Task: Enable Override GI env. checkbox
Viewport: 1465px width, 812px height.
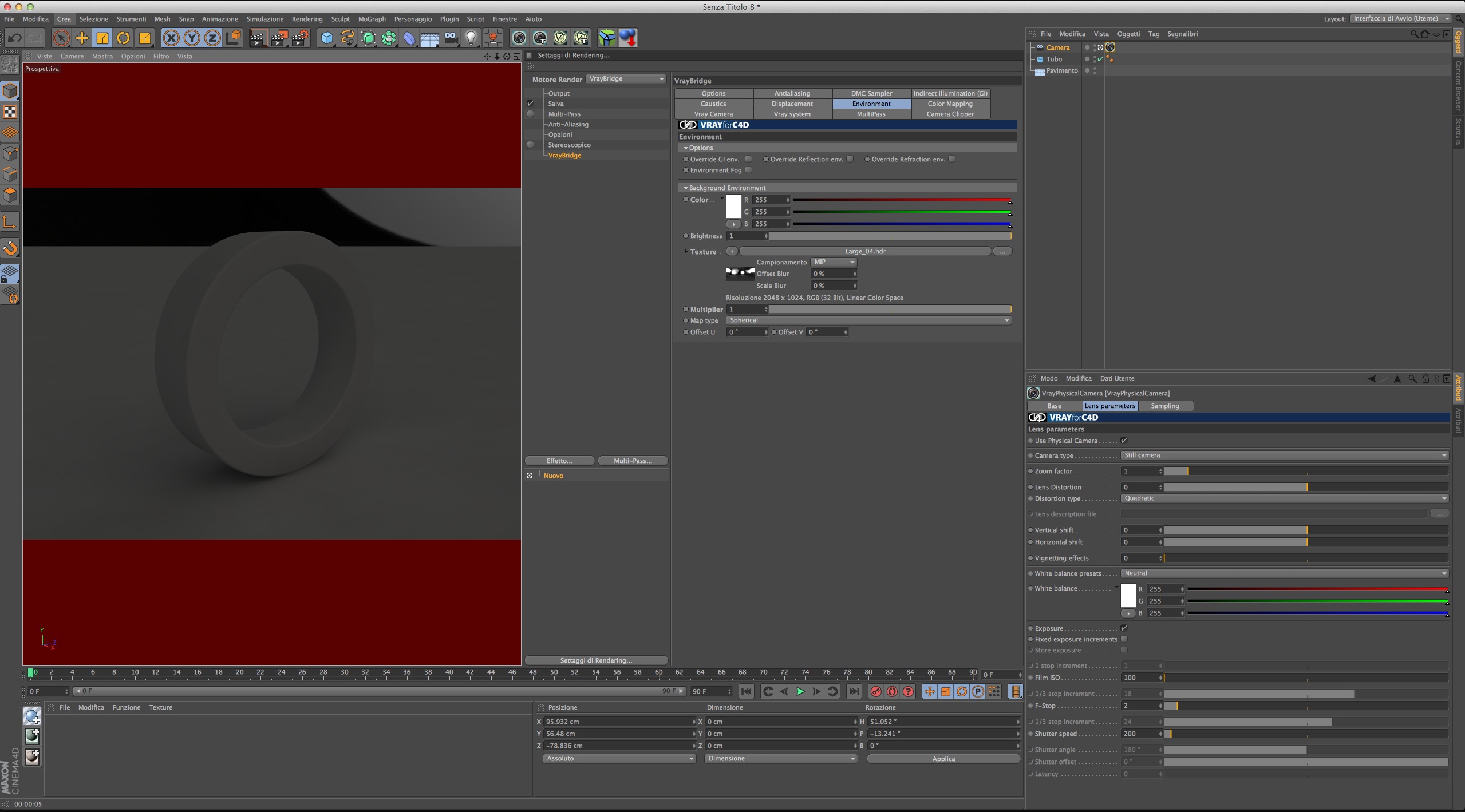Action: tap(748, 159)
